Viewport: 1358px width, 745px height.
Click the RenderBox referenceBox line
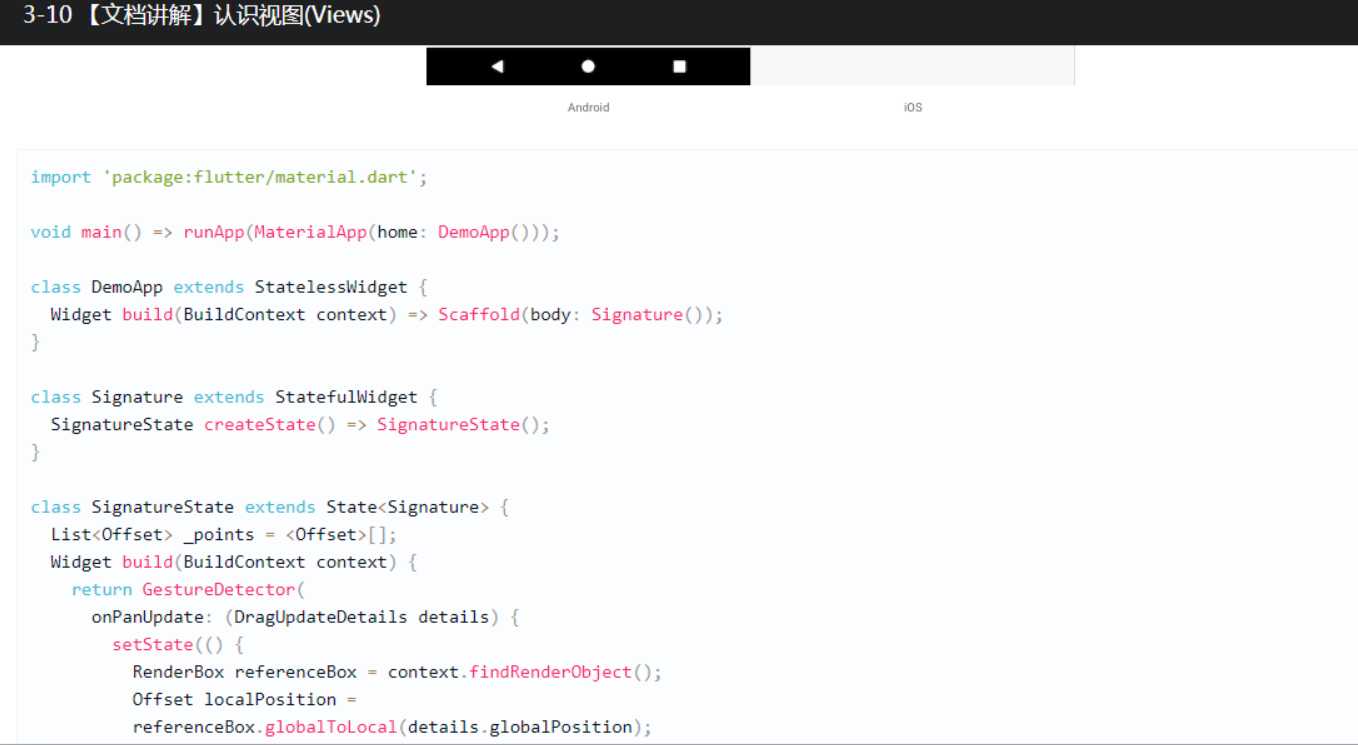click(397, 672)
